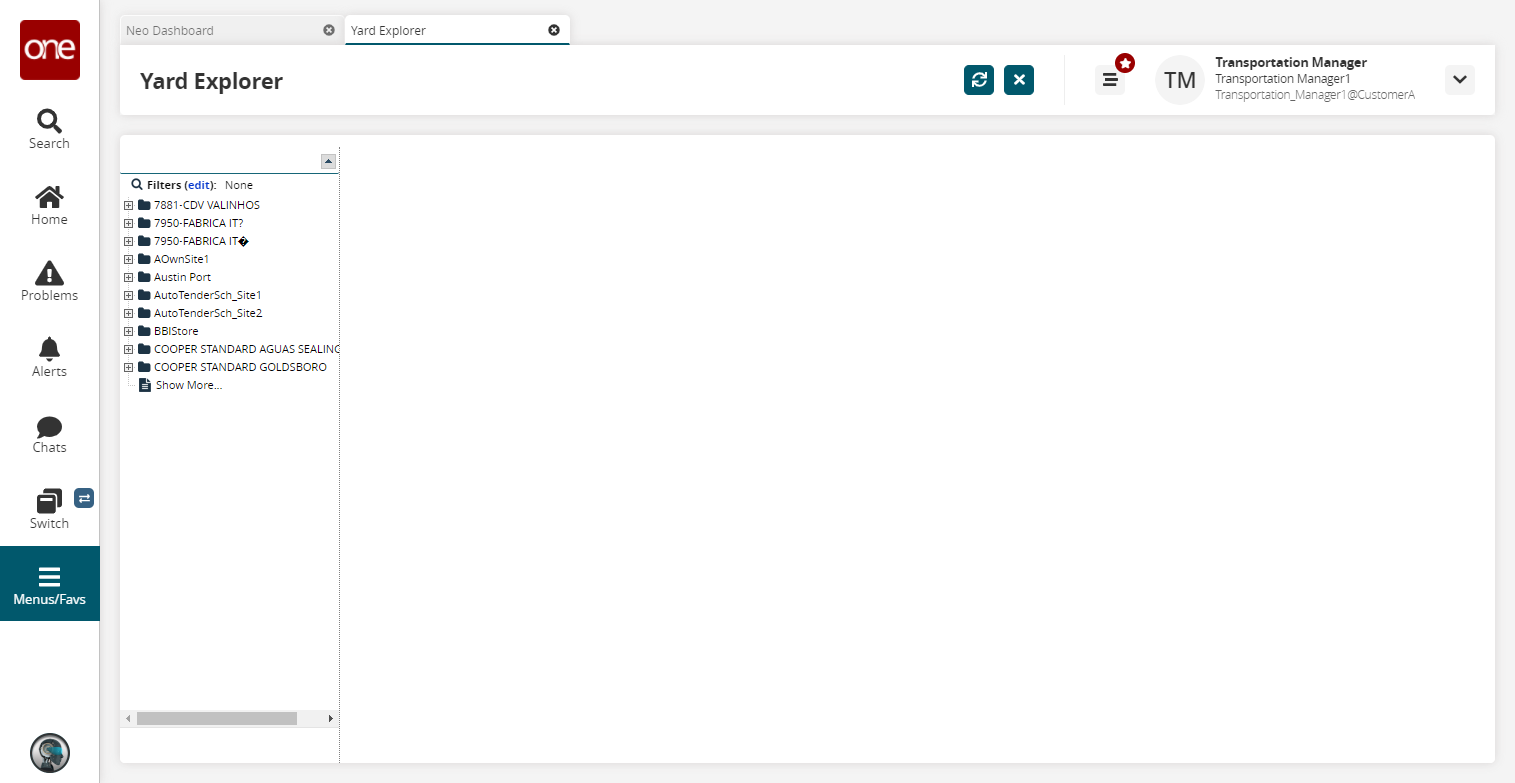The image size is (1515, 783).
Task: Select the AutoTenderSch_Site2 site
Action: (x=208, y=313)
